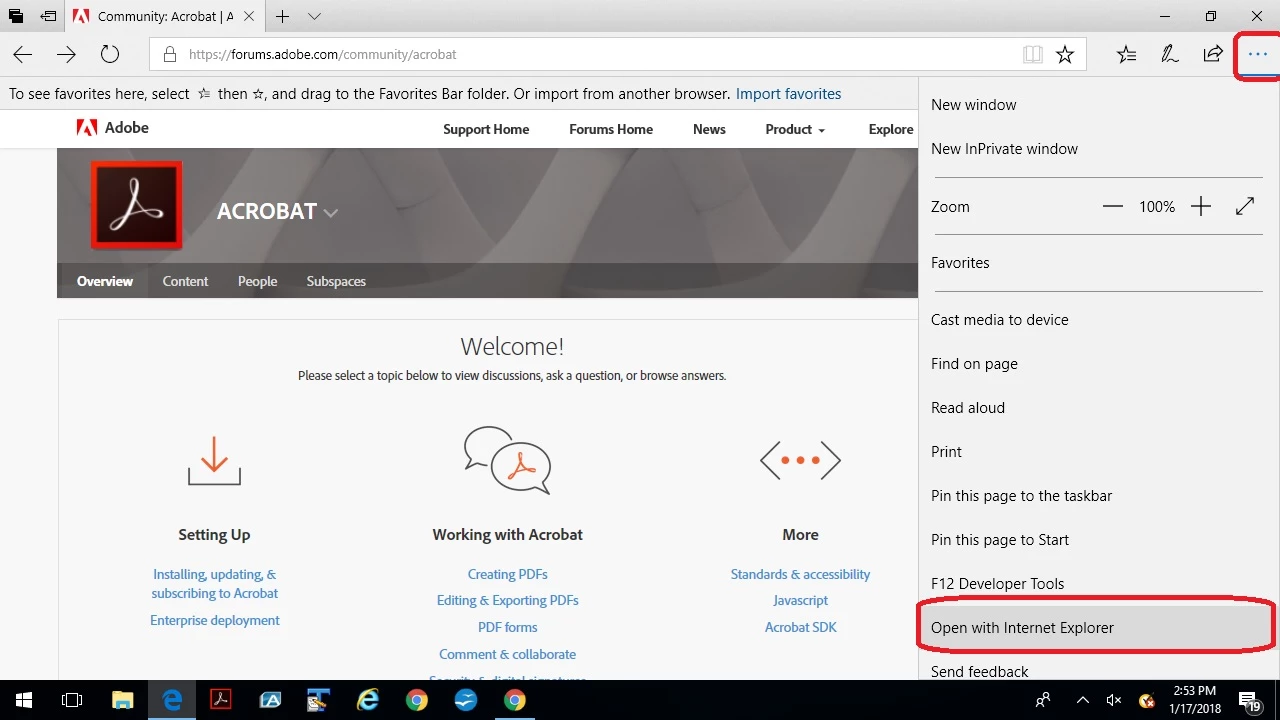This screenshot has height=720, width=1280.
Task: Enter full screen with diagonal arrow icon
Action: click(1245, 207)
